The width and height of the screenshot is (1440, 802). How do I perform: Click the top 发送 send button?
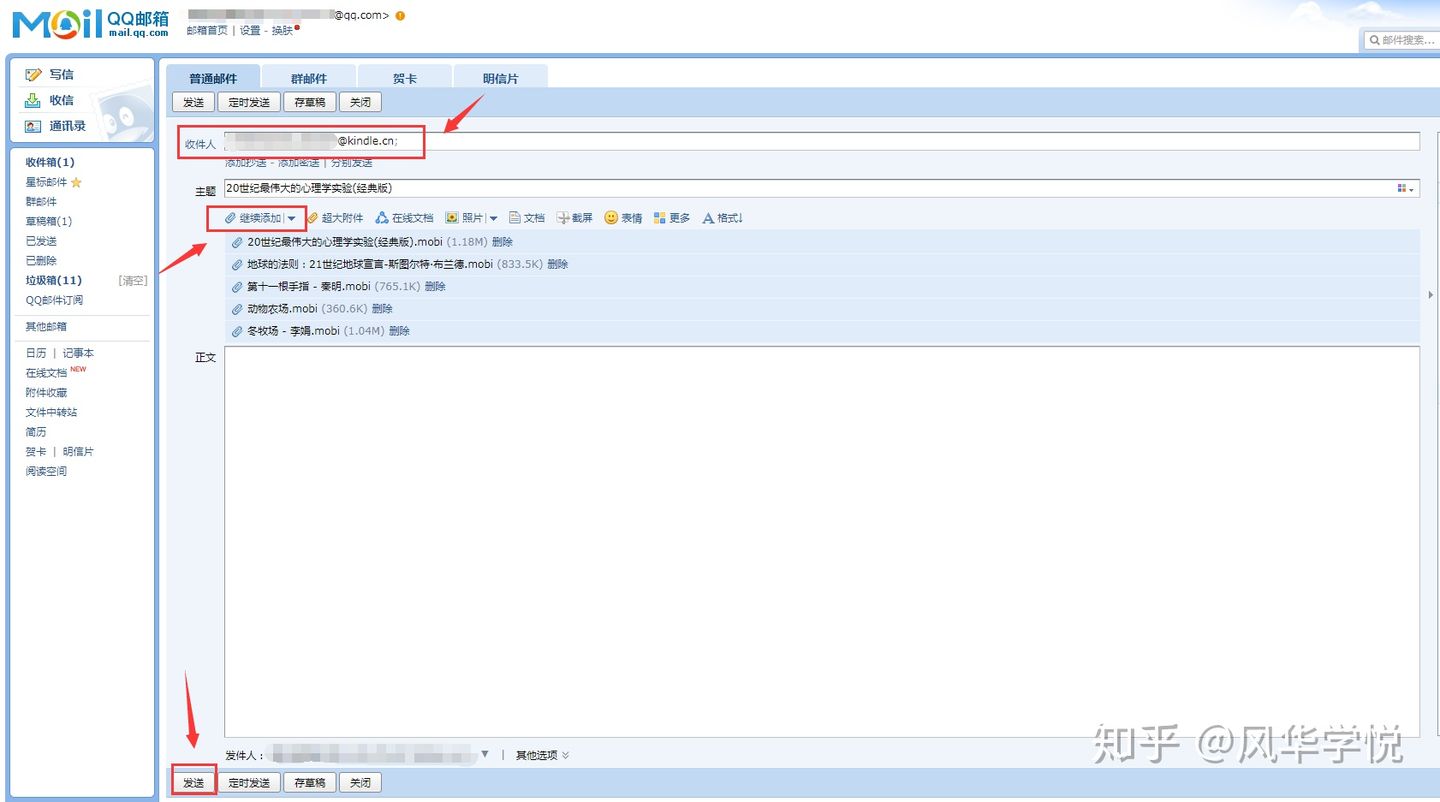pyautogui.click(x=193, y=102)
